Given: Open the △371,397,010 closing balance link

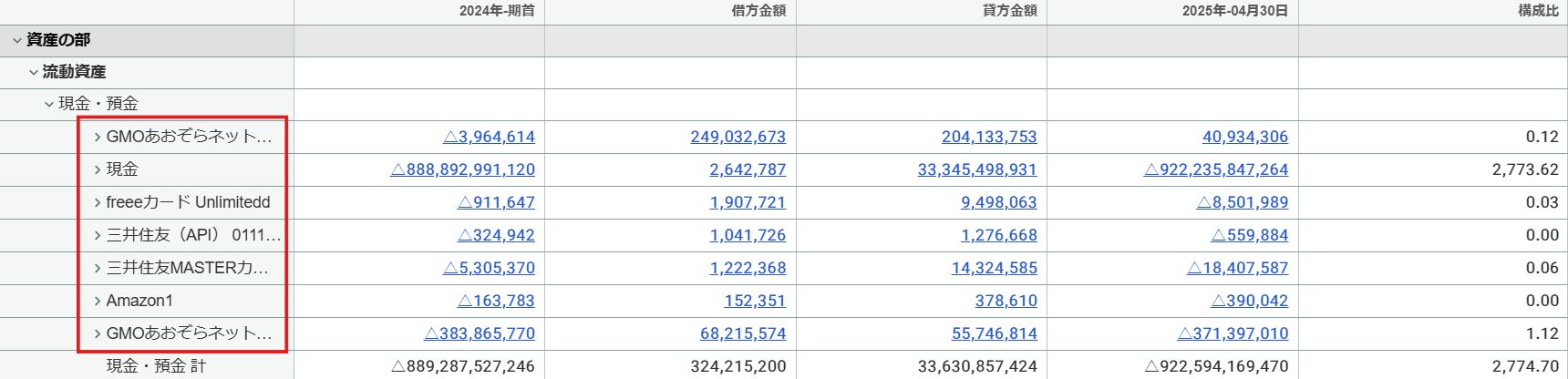Looking at the screenshot, I should point(1233,333).
